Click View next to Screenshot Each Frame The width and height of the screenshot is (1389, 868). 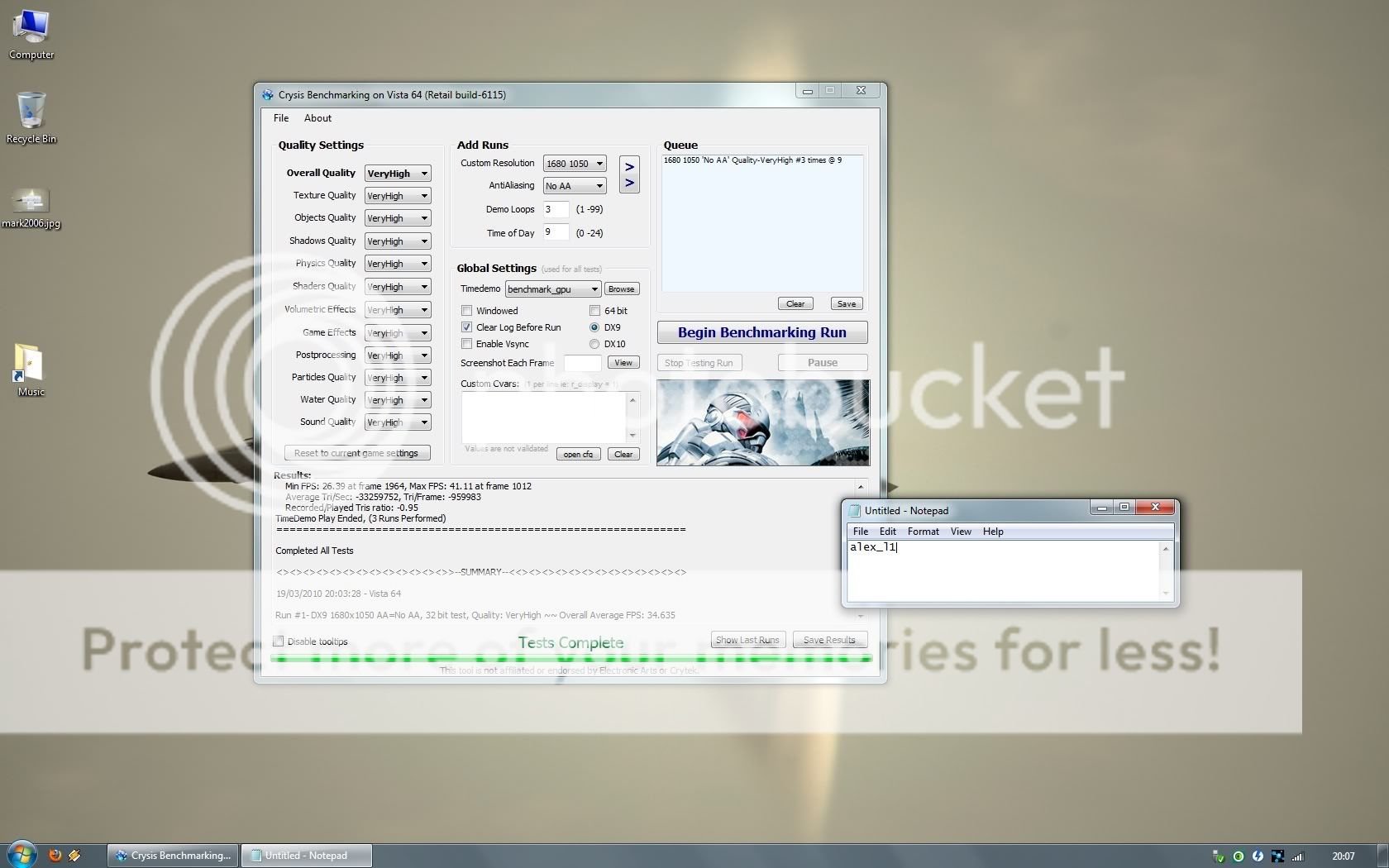(x=623, y=363)
